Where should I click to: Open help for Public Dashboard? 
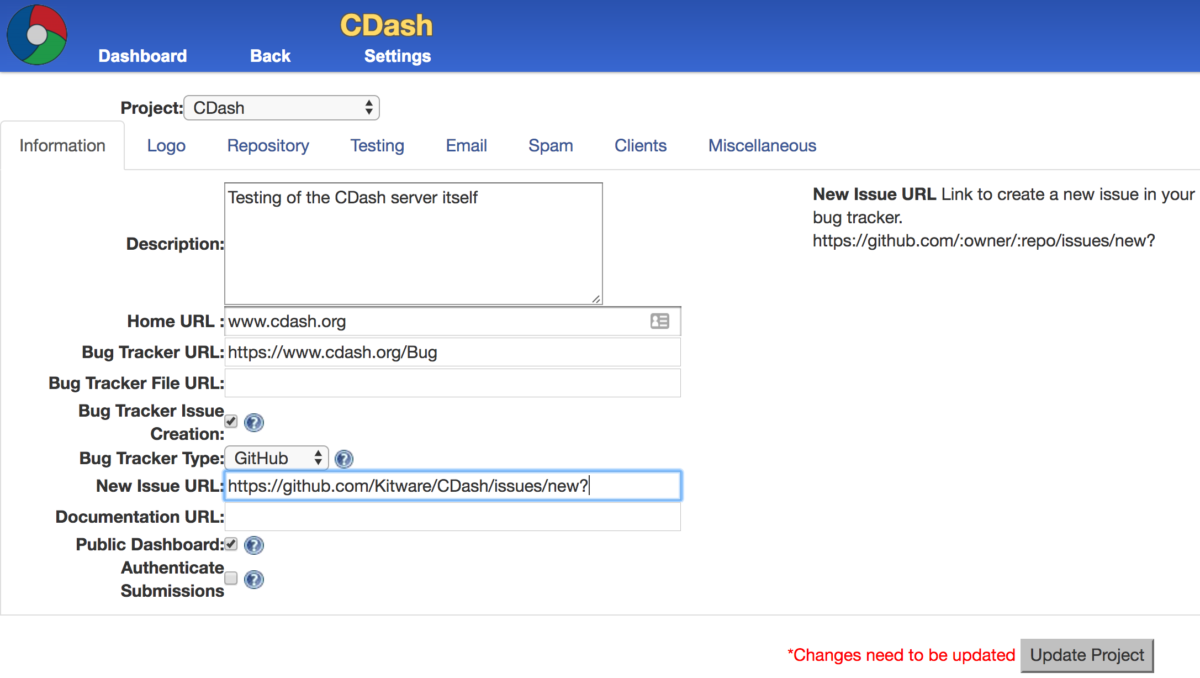(x=254, y=545)
